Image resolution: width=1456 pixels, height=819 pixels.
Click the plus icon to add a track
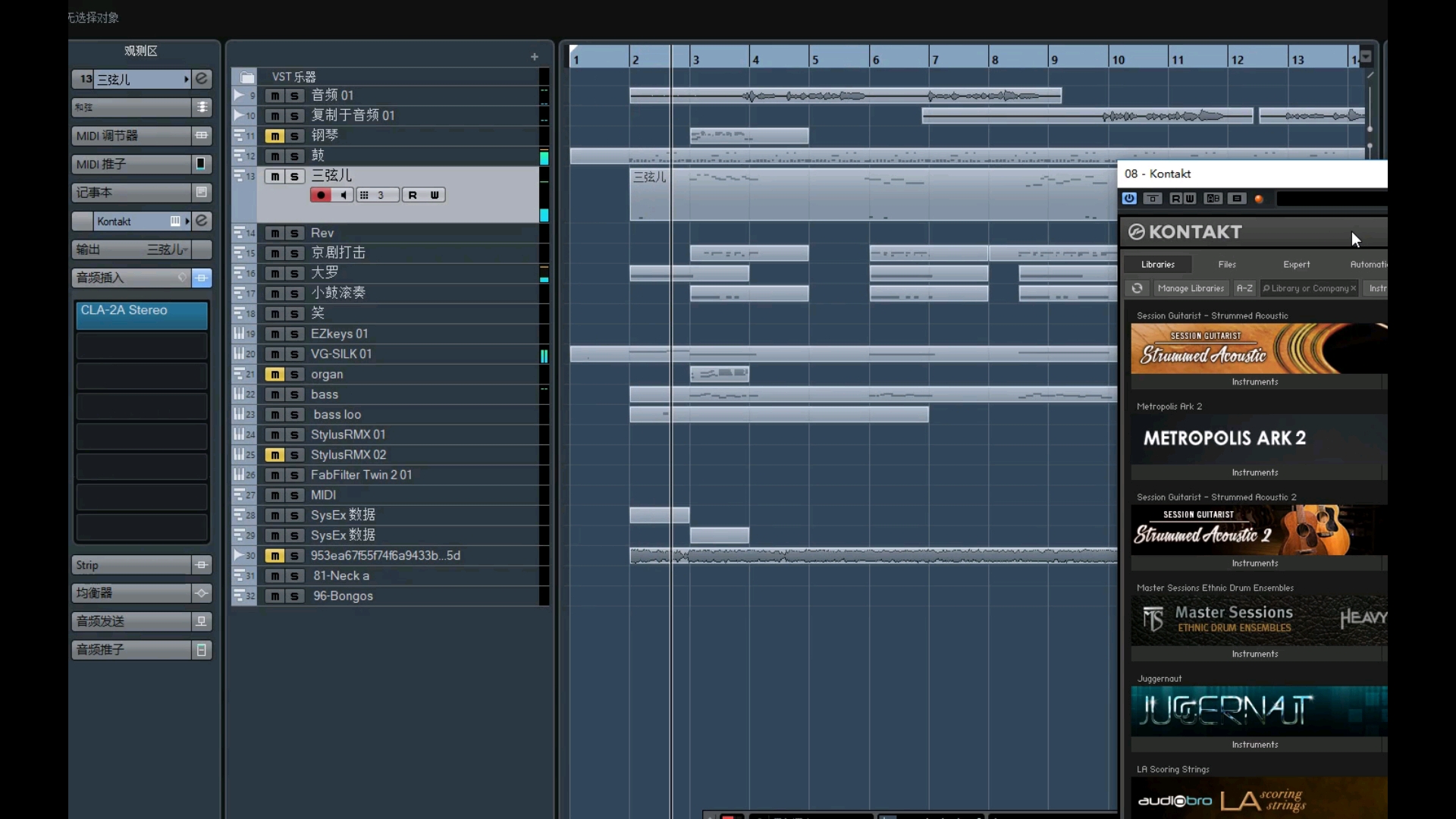click(x=535, y=57)
